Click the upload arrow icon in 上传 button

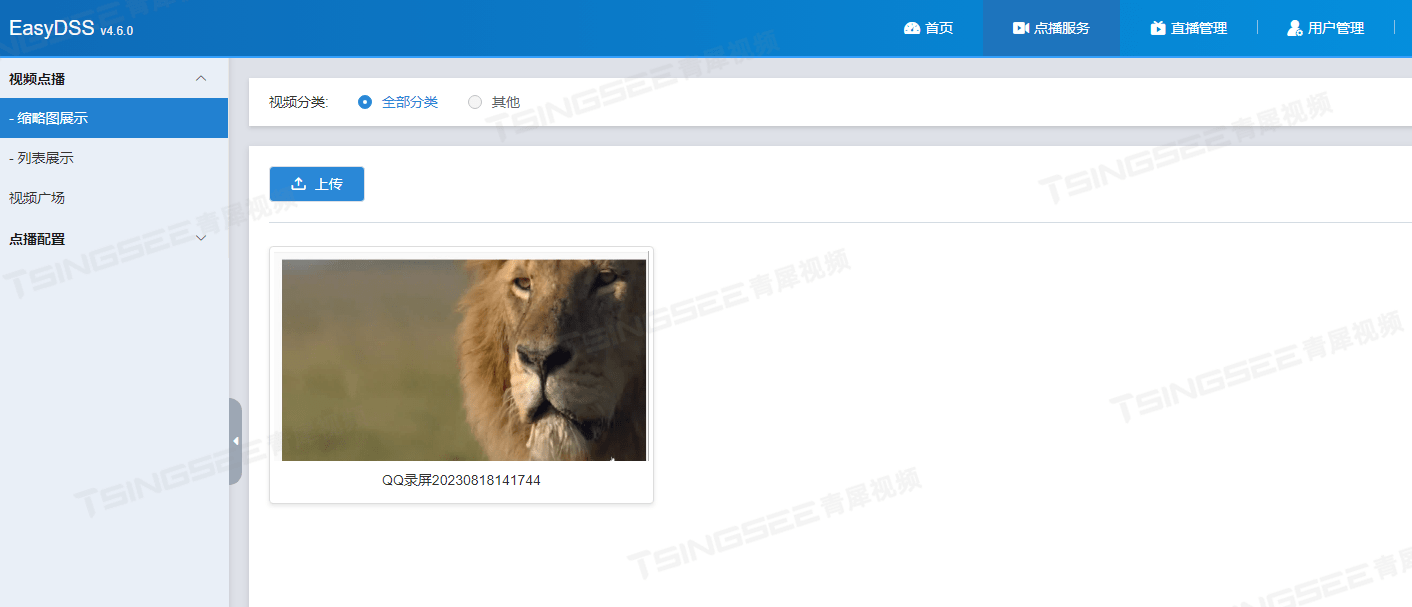coord(298,184)
